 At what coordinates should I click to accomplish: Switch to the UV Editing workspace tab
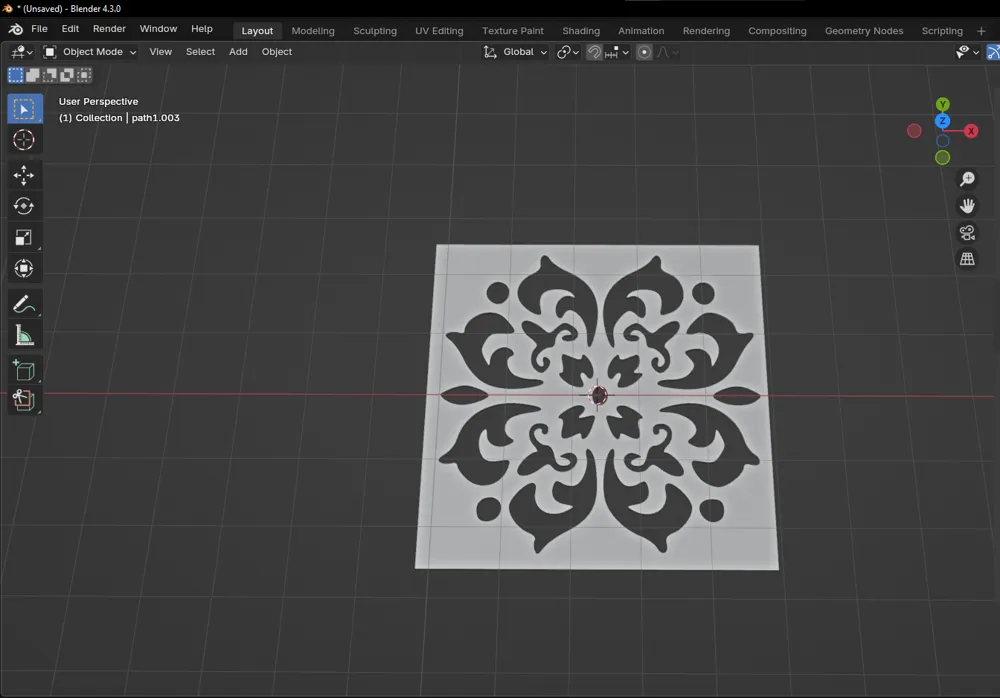tap(439, 31)
